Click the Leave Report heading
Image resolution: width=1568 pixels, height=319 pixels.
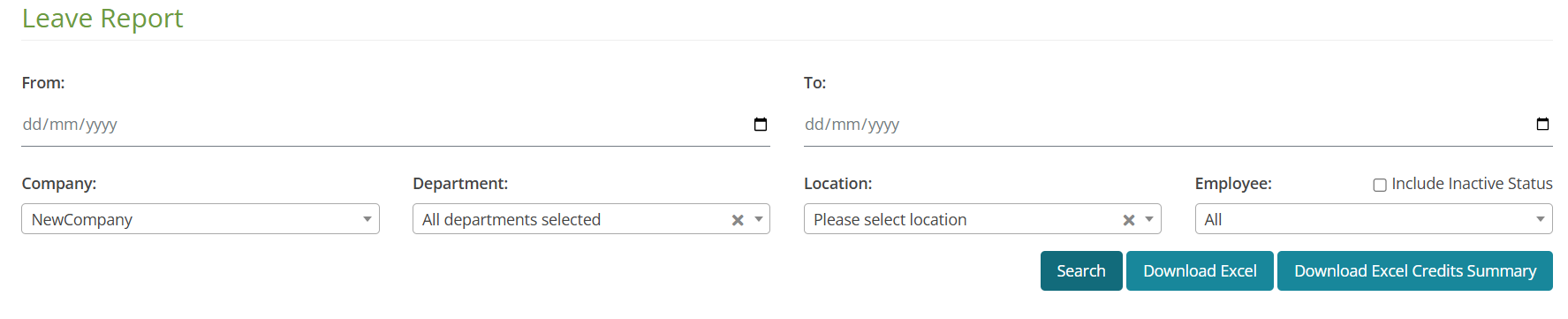click(x=102, y=18)
